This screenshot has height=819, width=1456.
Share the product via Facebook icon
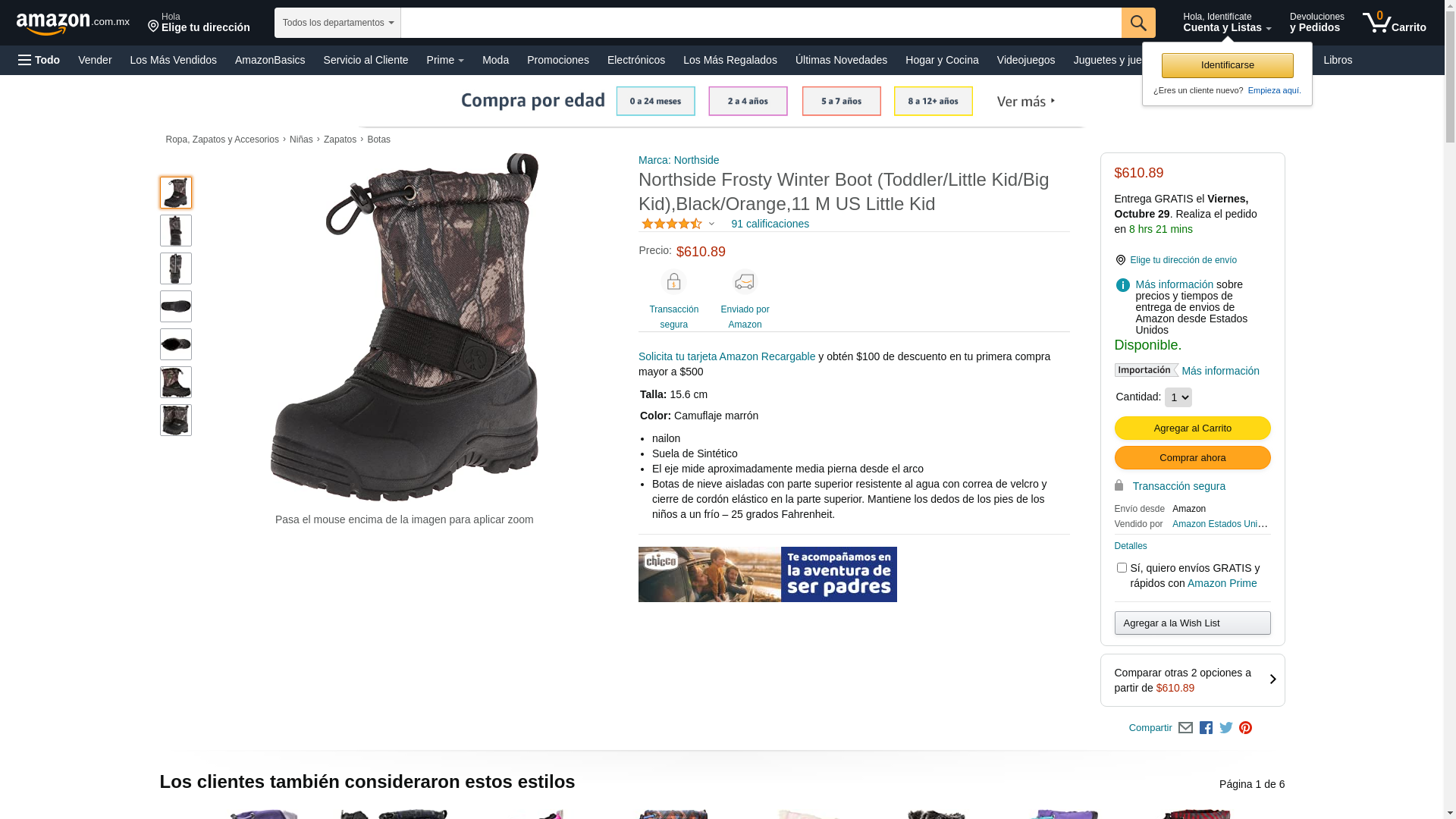point(1206,728)
